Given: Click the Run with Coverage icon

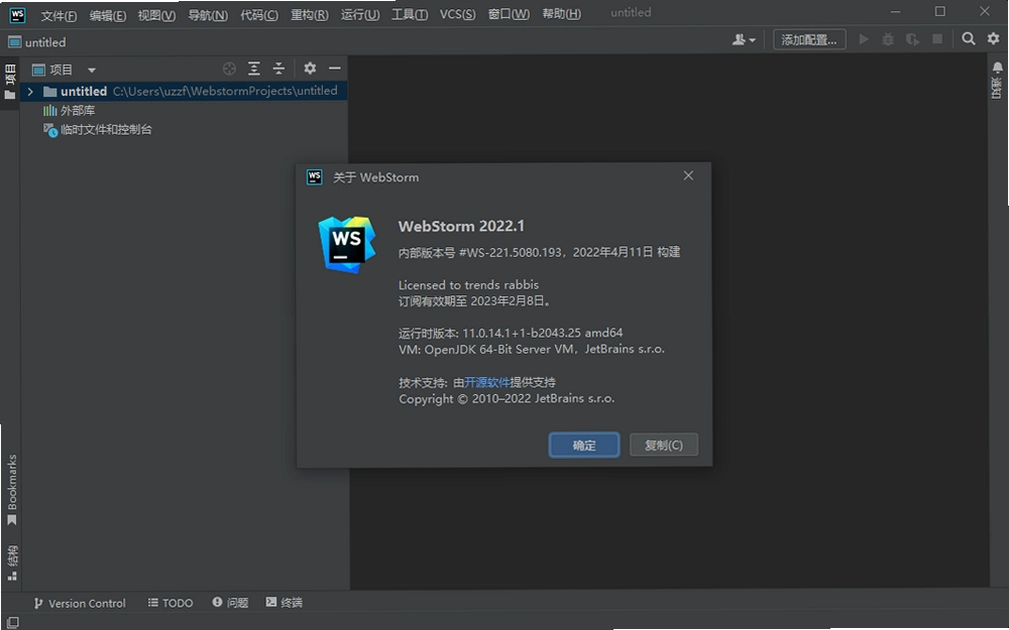Looking at the screenshot, I should [912, 40].
